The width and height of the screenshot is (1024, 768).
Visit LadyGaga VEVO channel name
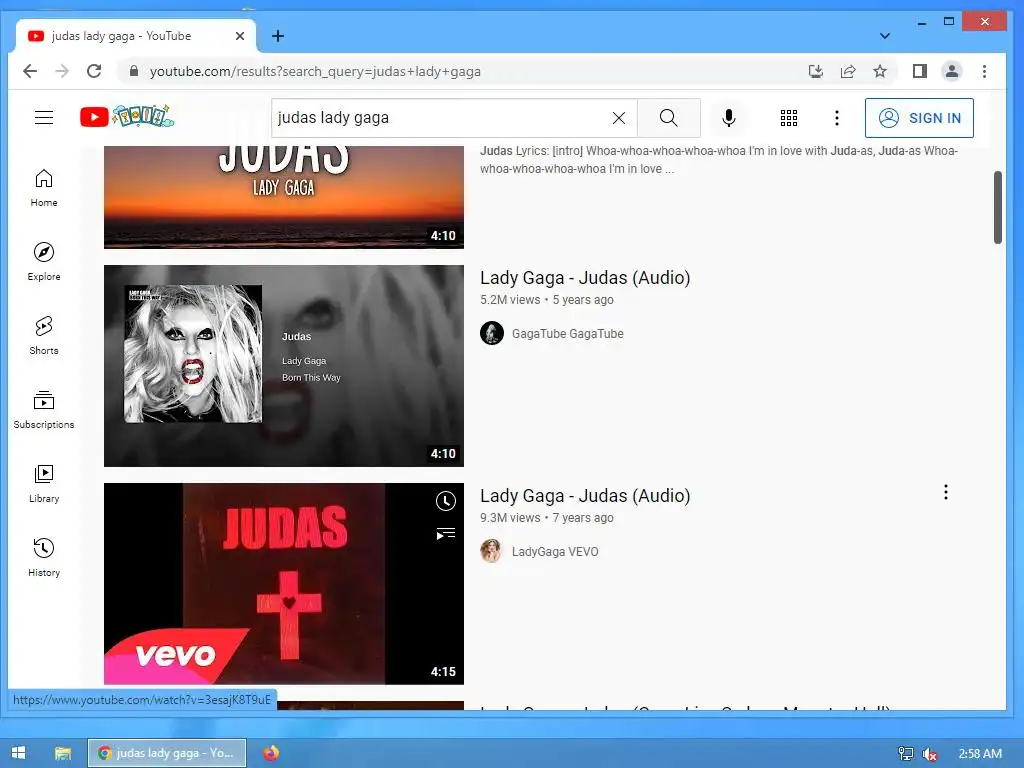point(555,552)
